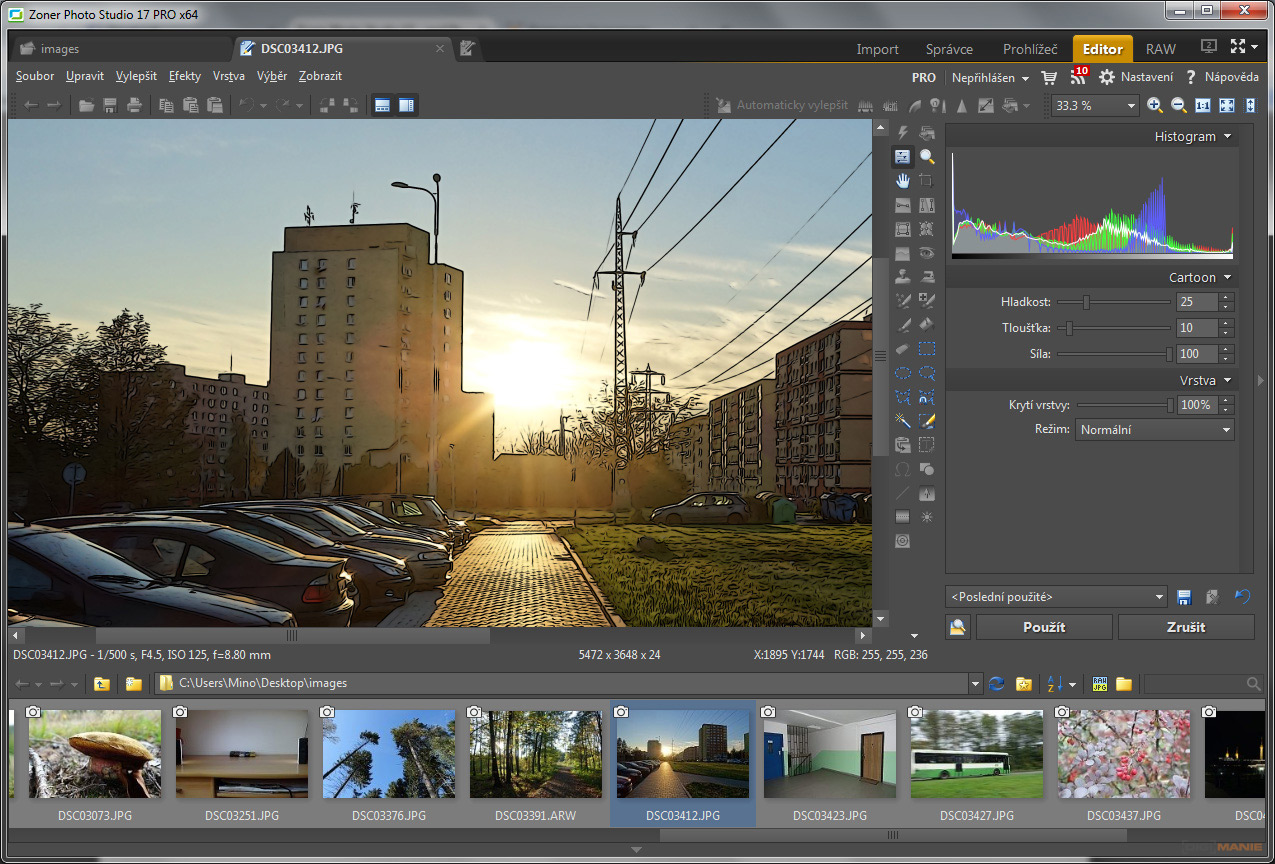Select the DSC03427.JPG bus thumbnail
Screen dimensions: 1275x864
(x=977, y=754)
